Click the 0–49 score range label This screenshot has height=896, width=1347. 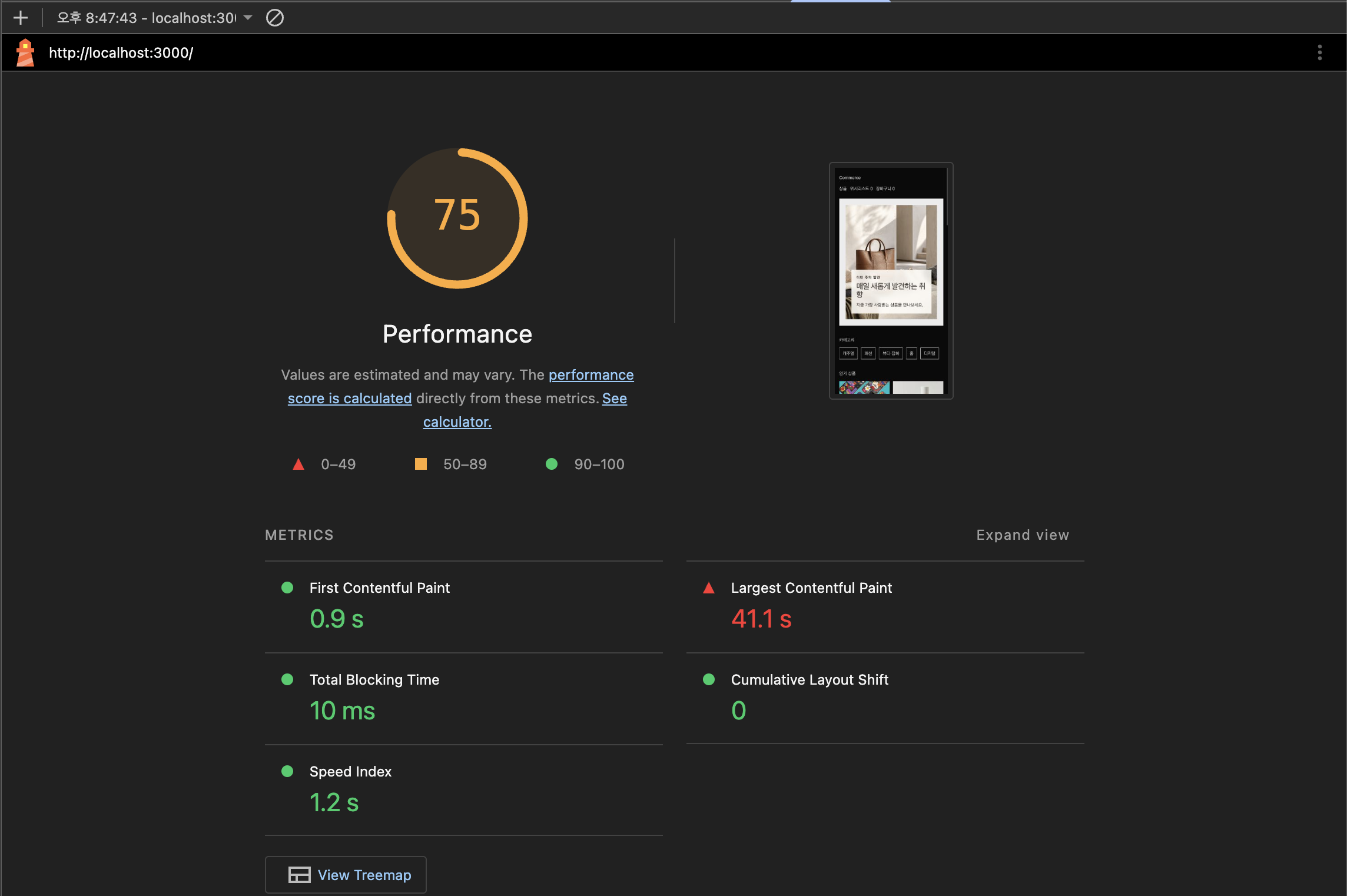(338, 464)
